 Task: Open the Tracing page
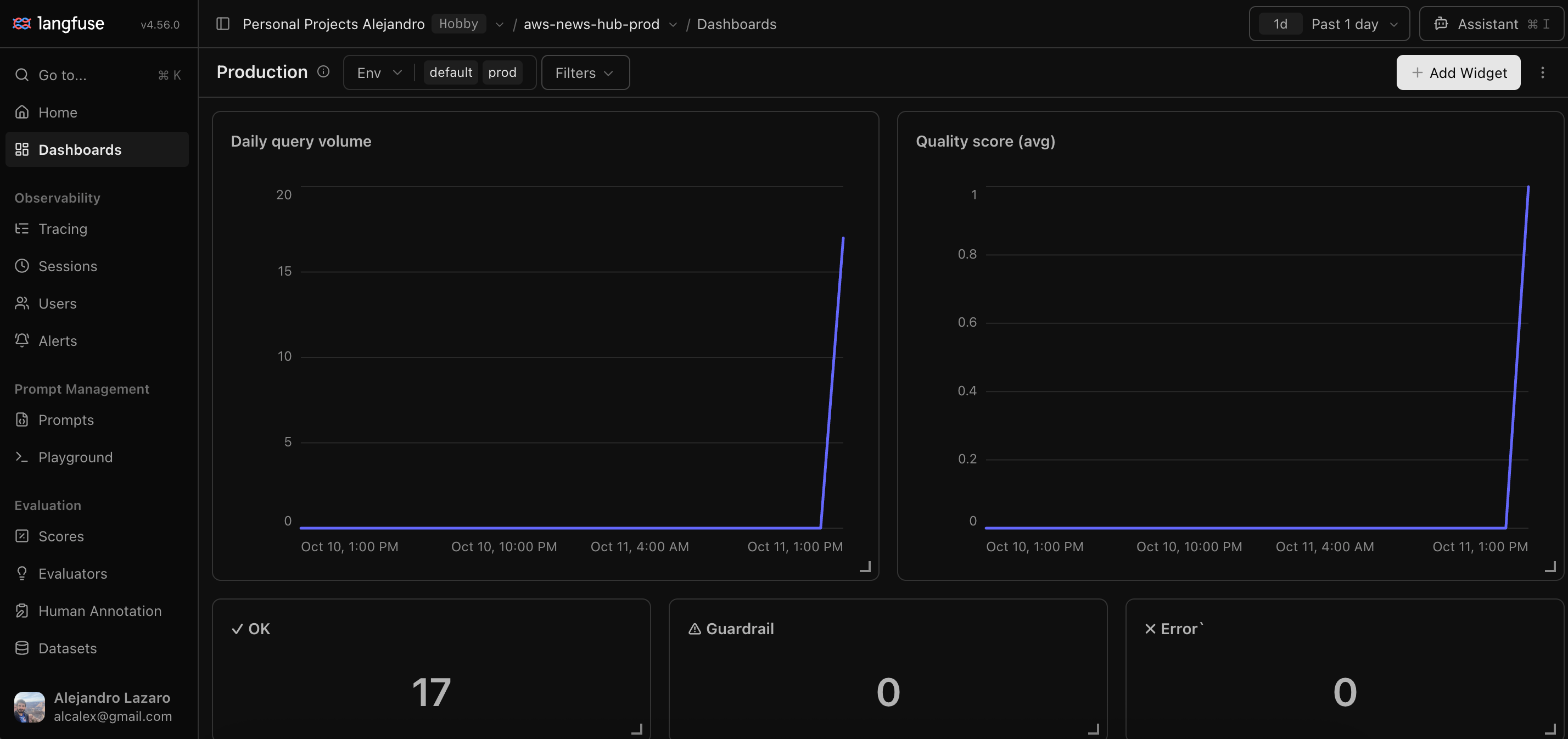[x=98, y=229]
